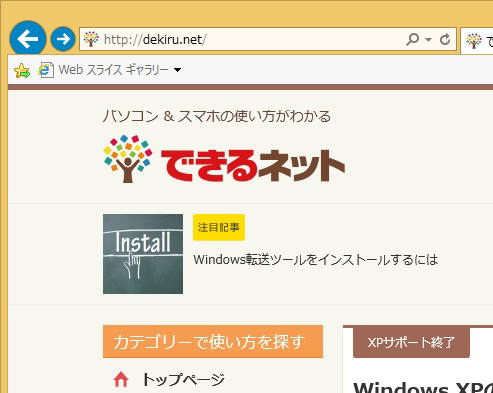Click the Internet Explorer page icon in favorites bar
This screenshot has height=393, width=493.
46,70
